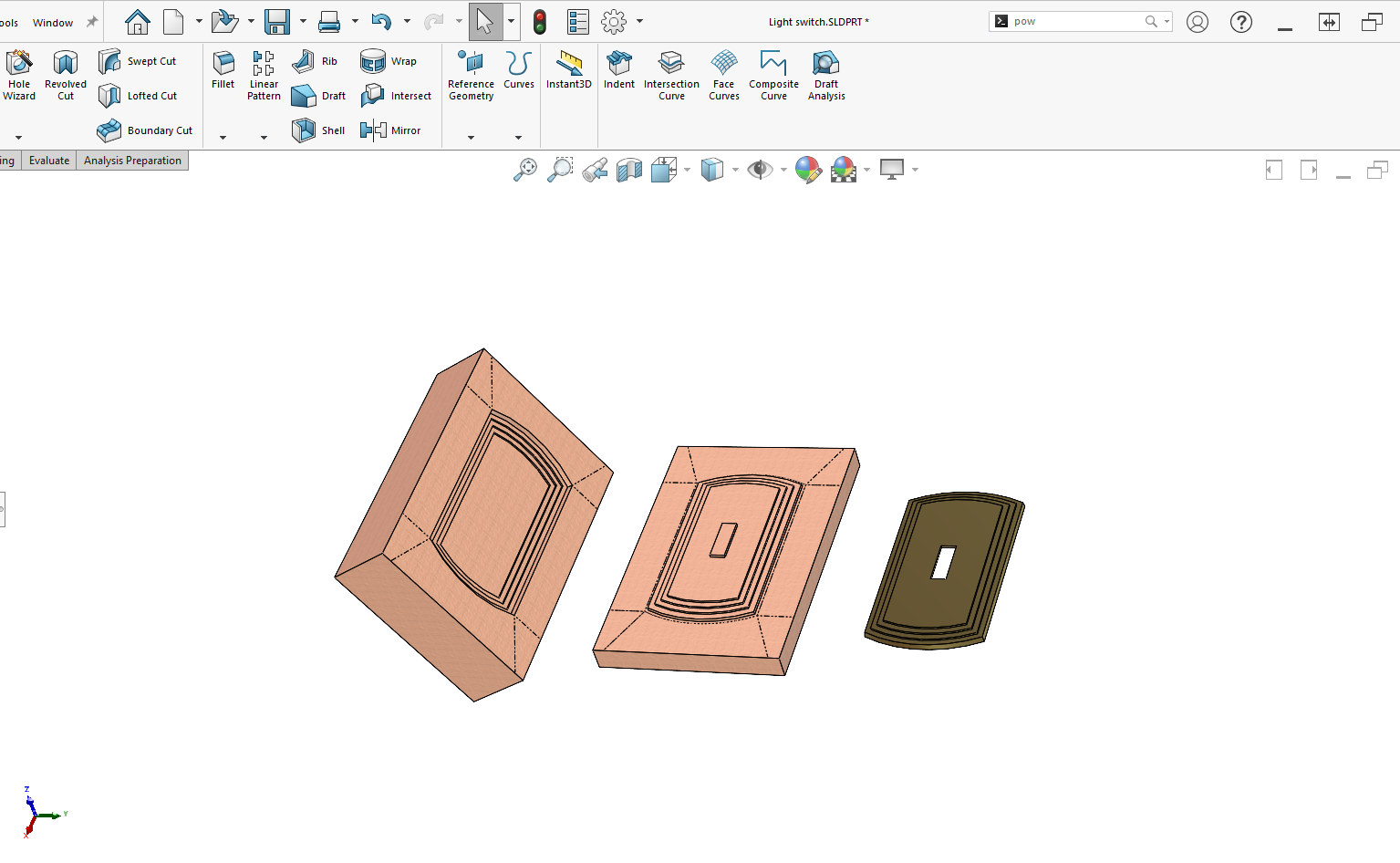Click Zoom to Fit in the view toolbar
This screenshot has width=1400, height=863.
point(524,169)
